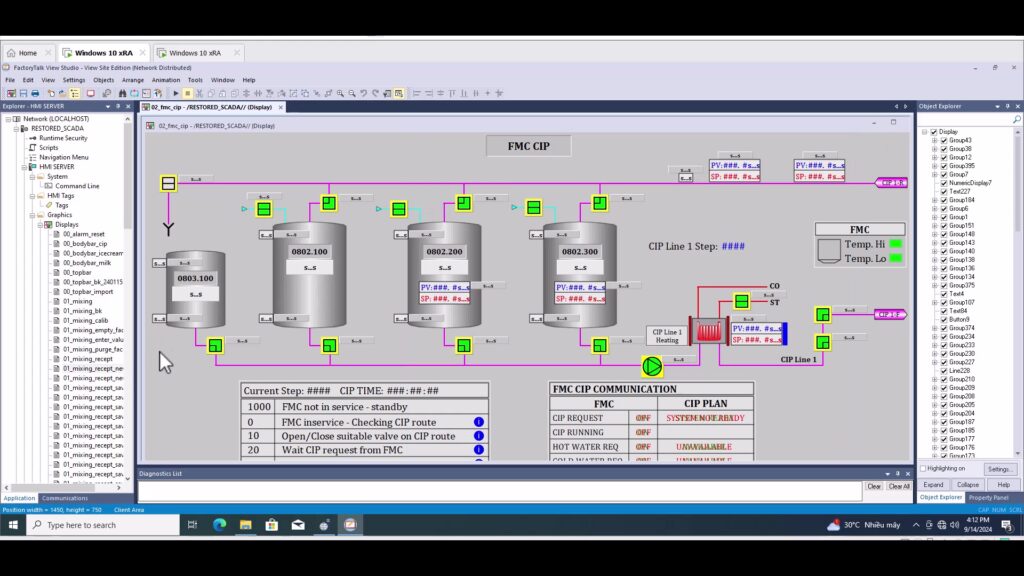
Task: Expand the Group395 node in Object Explorer
Action: pyautogui.click(x=935, y=166)
